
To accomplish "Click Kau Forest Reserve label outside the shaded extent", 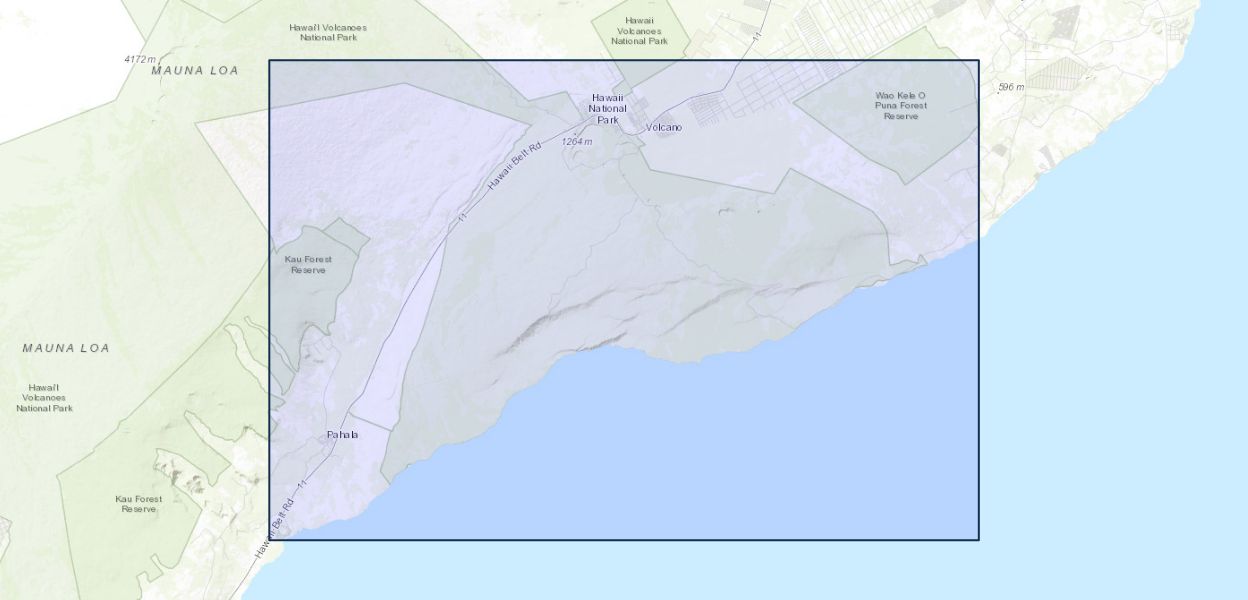I will click(139, 503).
